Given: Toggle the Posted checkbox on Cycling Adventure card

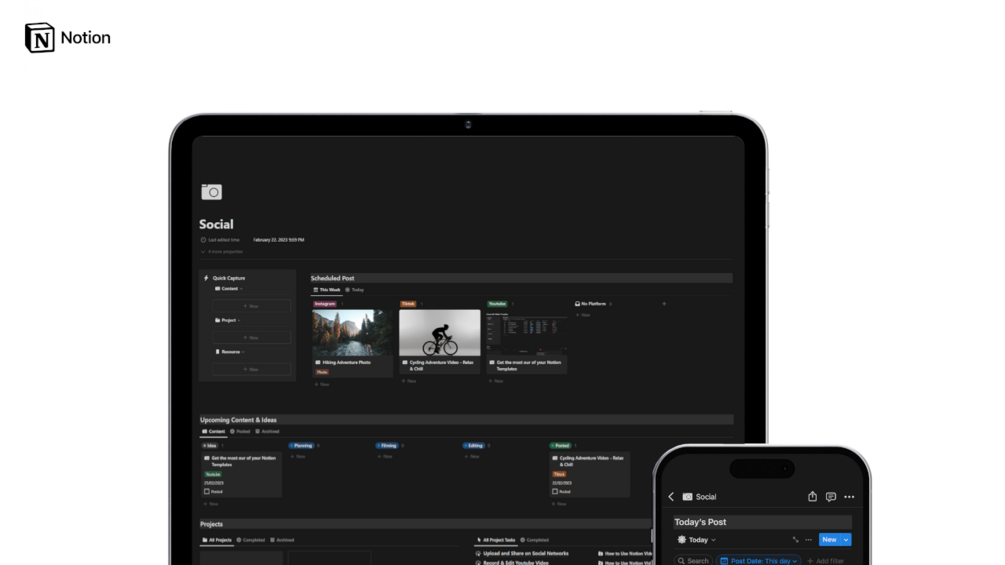Looking at the screenshot, I should point(555,491).
